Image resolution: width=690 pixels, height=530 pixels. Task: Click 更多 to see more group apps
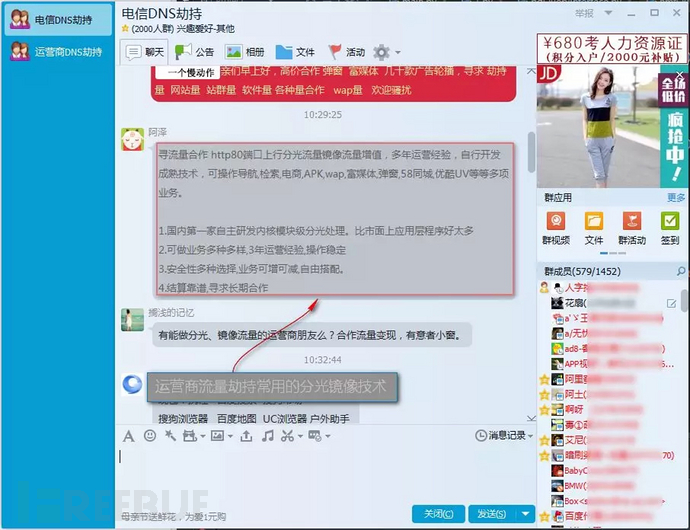[676, 198]
